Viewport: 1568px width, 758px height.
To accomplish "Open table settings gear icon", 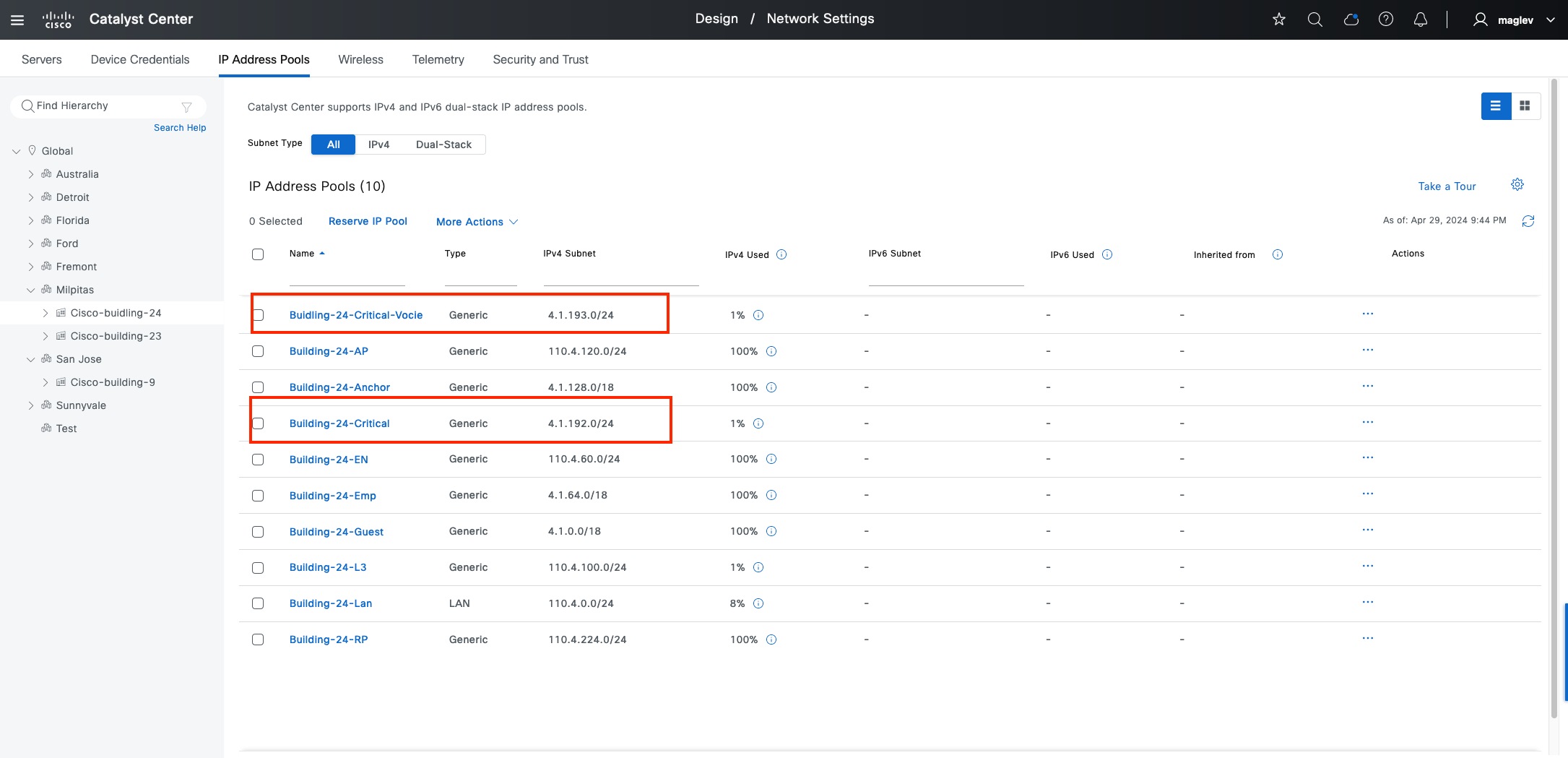I will 1517,185.
